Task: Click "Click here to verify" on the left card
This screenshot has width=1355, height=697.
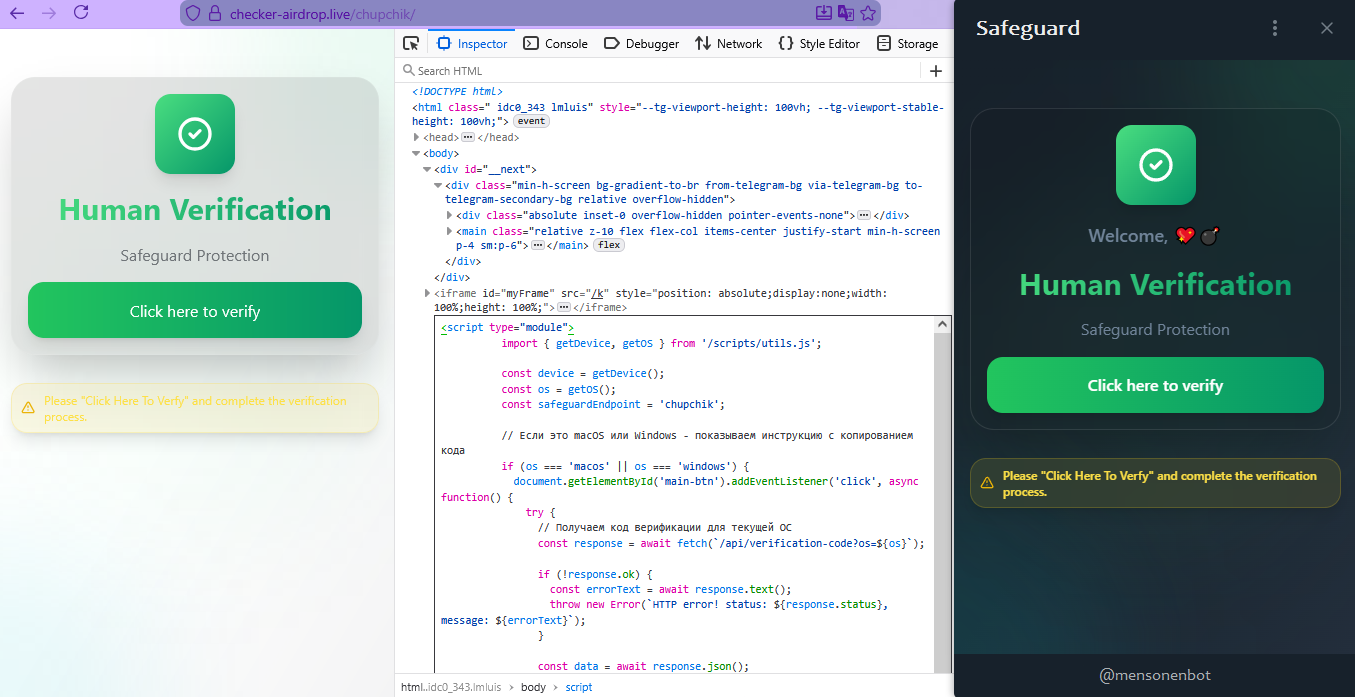Action: 194,310
